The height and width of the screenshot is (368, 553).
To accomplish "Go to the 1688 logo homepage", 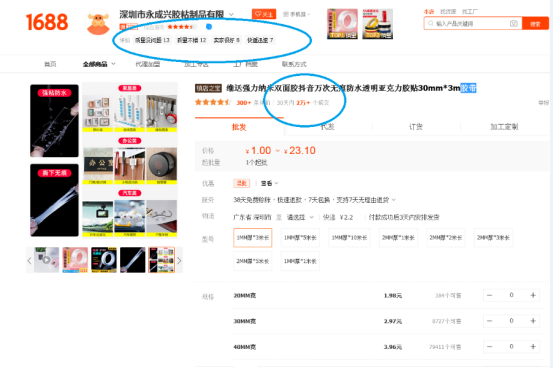I will (47, 22).
